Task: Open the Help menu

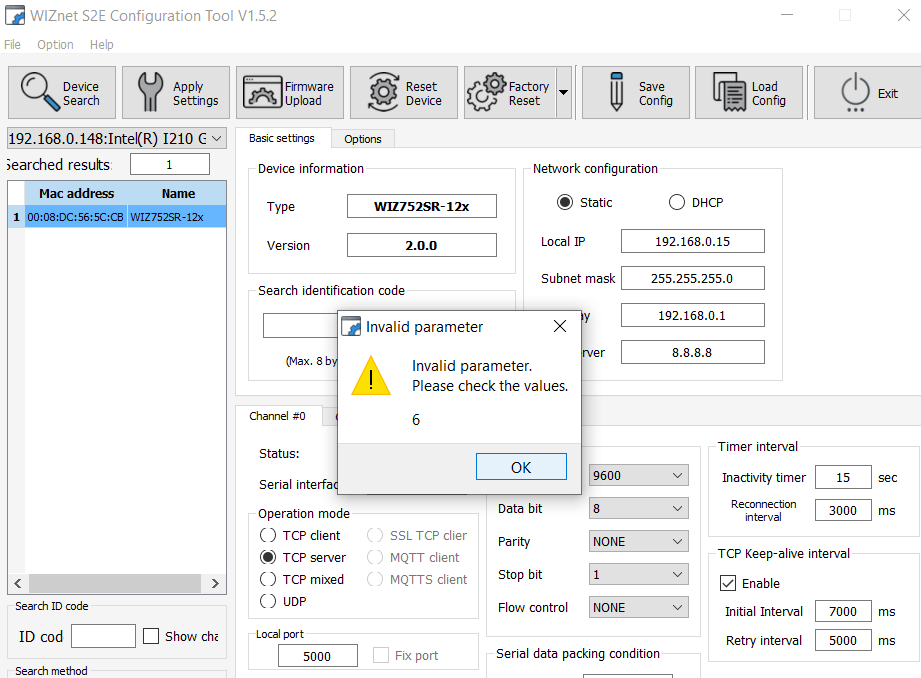Action: pyautogui.click(x=102, y=45)
